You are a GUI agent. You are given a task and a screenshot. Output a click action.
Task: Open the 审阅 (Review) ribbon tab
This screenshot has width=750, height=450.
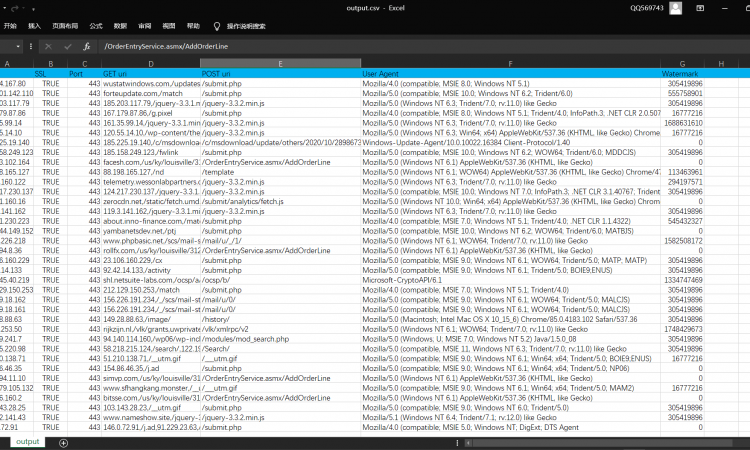coord(145,26)
